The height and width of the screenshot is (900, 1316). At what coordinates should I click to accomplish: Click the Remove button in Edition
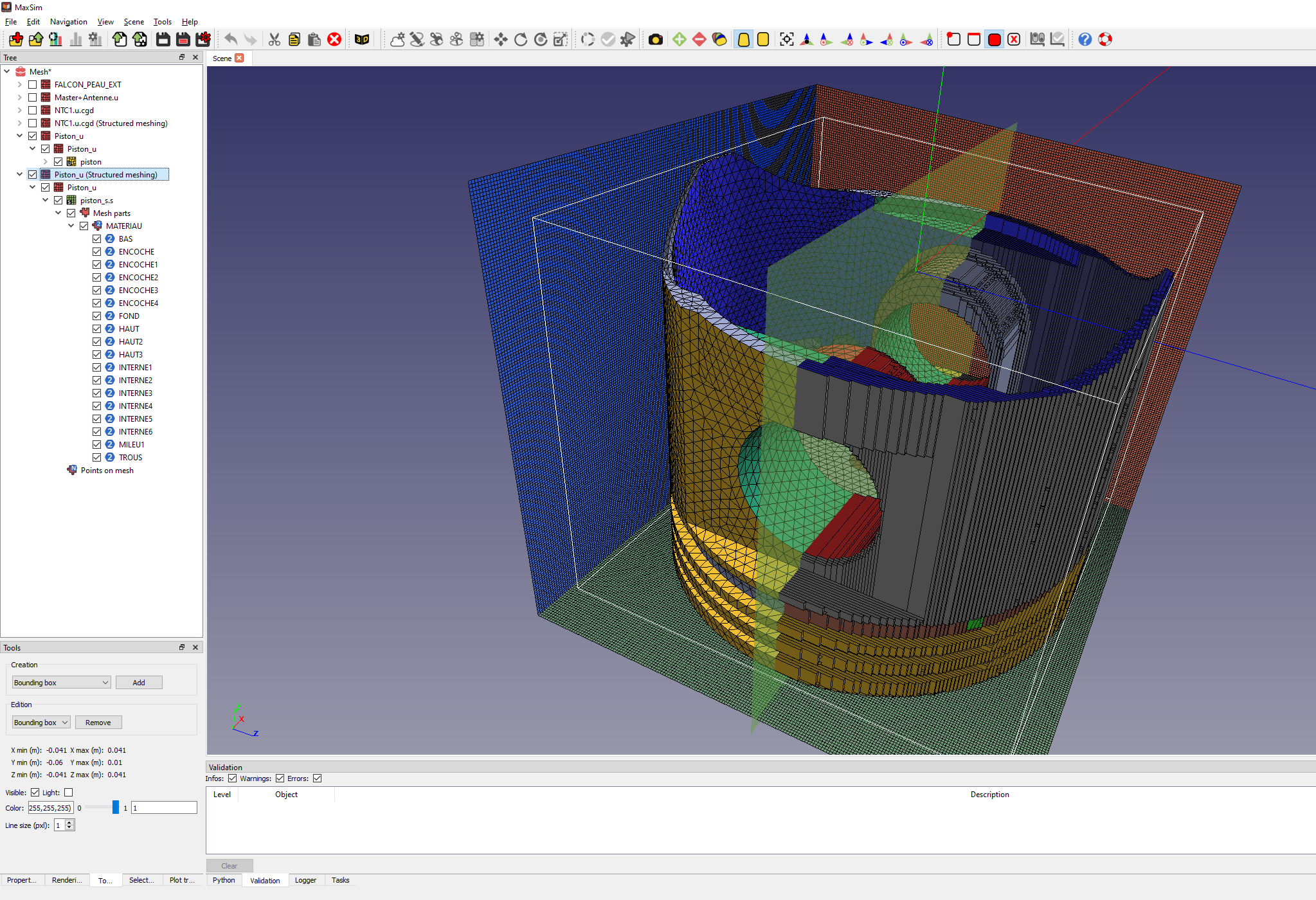(x=98, y=723)
